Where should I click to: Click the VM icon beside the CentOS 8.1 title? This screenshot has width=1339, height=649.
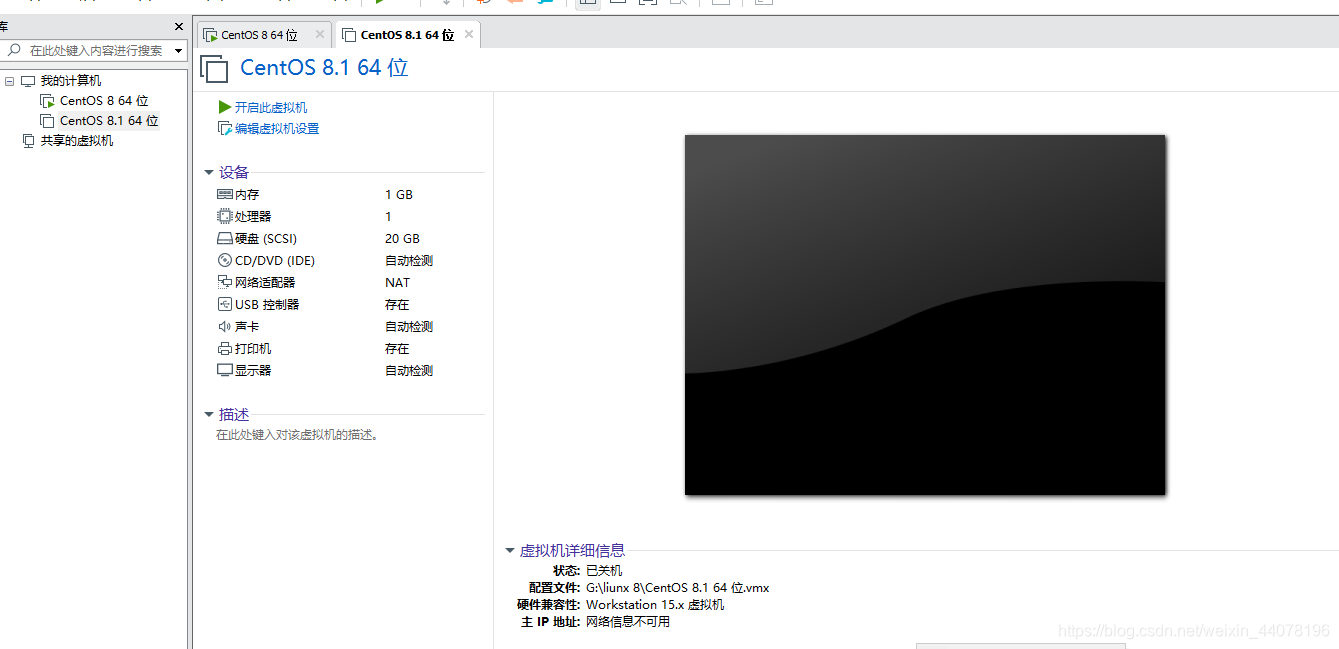tap(214, 68)
